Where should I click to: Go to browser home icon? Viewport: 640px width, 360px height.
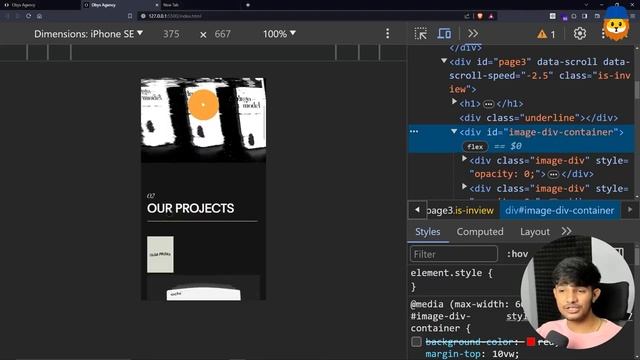pyautogui.click(x=39, y=16)
